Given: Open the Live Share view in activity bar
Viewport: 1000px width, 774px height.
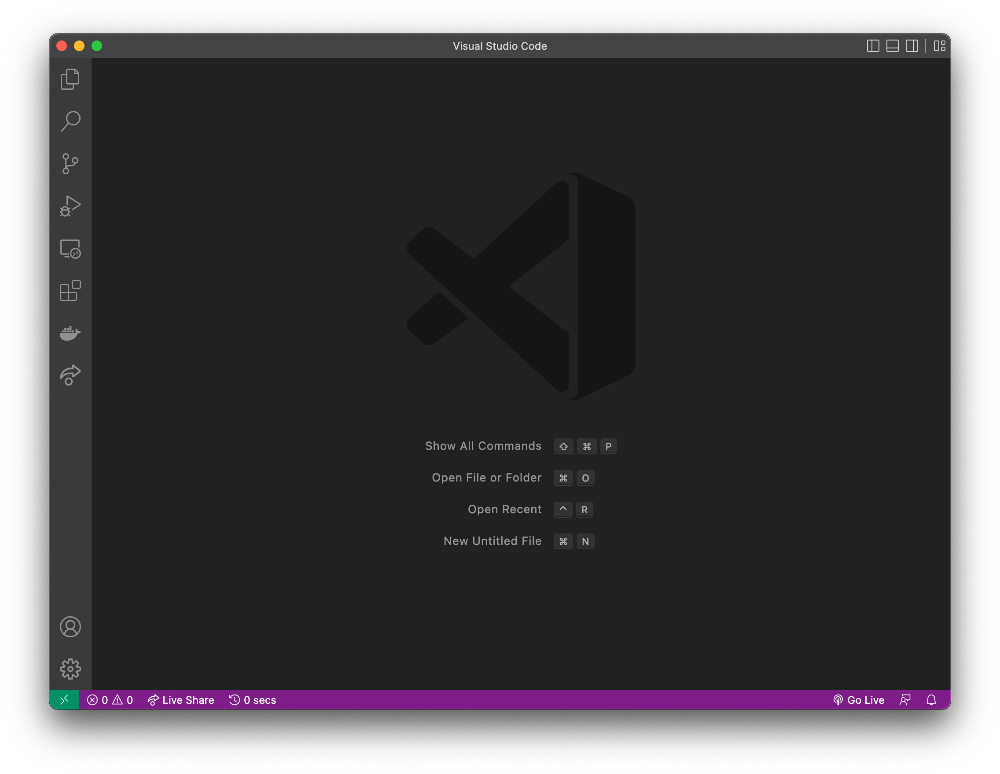Looking at the screenshot, I should [x=70, y=375].
